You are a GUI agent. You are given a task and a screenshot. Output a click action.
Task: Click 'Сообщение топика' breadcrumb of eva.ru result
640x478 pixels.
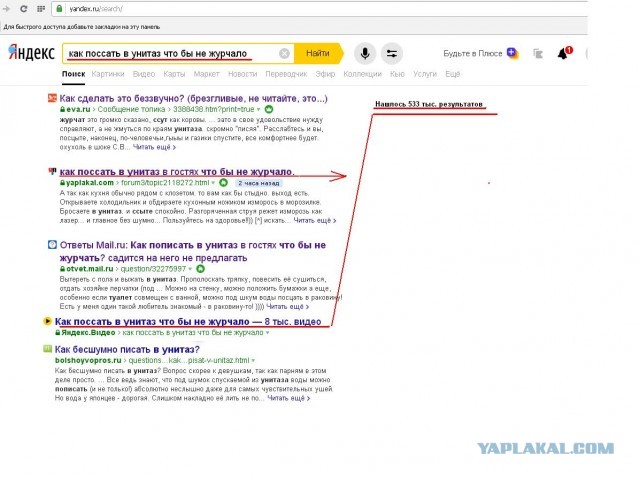click(131, 109)
